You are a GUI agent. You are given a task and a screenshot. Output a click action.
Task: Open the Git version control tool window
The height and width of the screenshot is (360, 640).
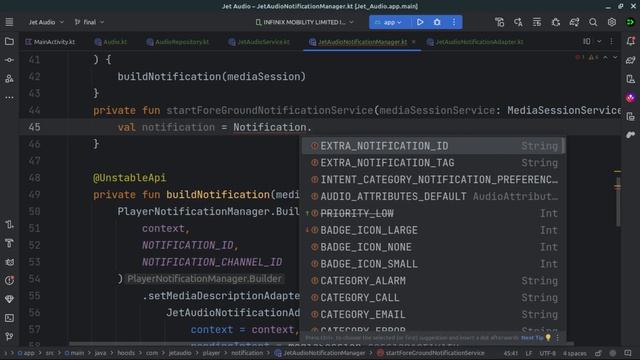[9, 336]
